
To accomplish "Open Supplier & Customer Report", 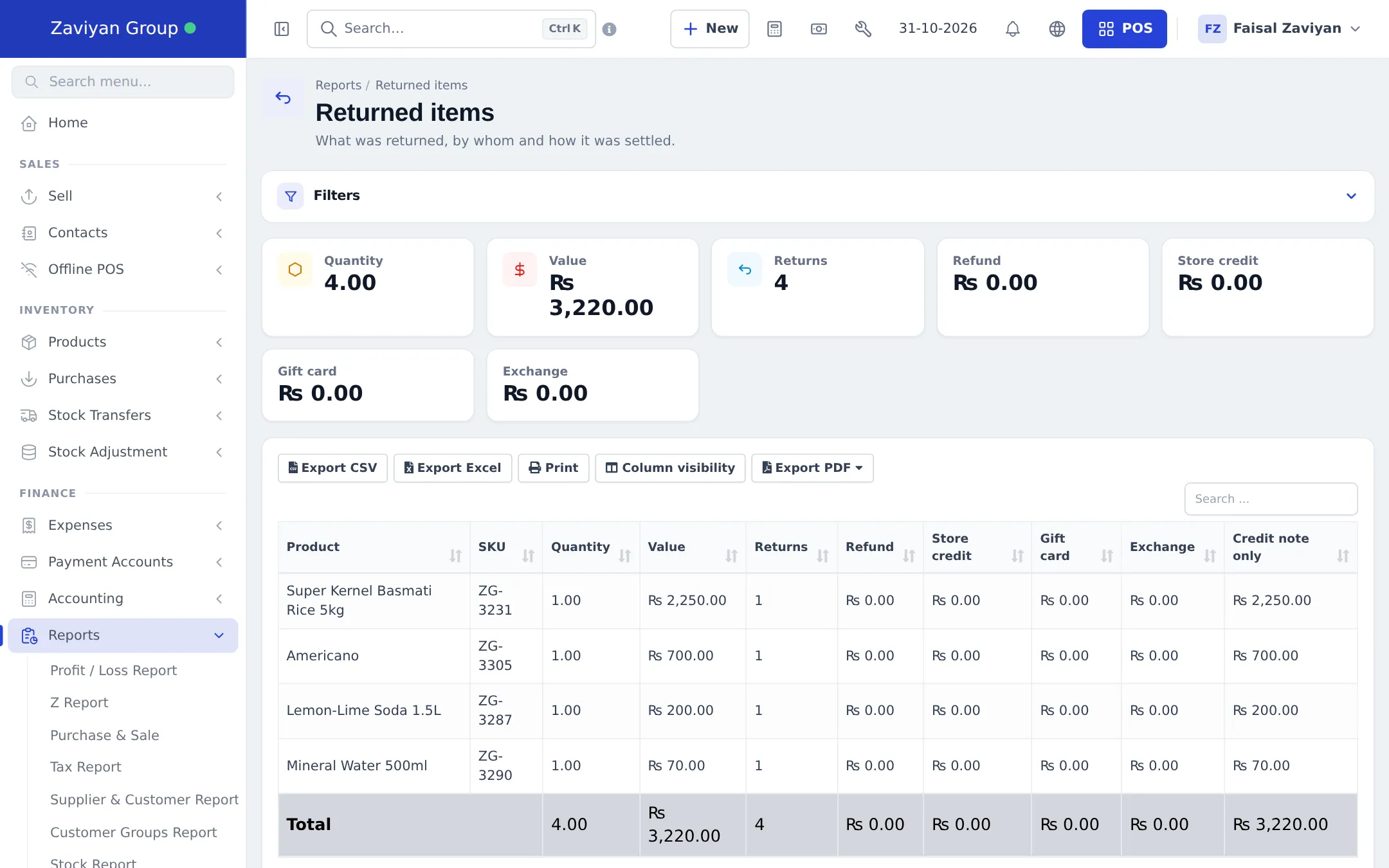I will click(144, 800).
